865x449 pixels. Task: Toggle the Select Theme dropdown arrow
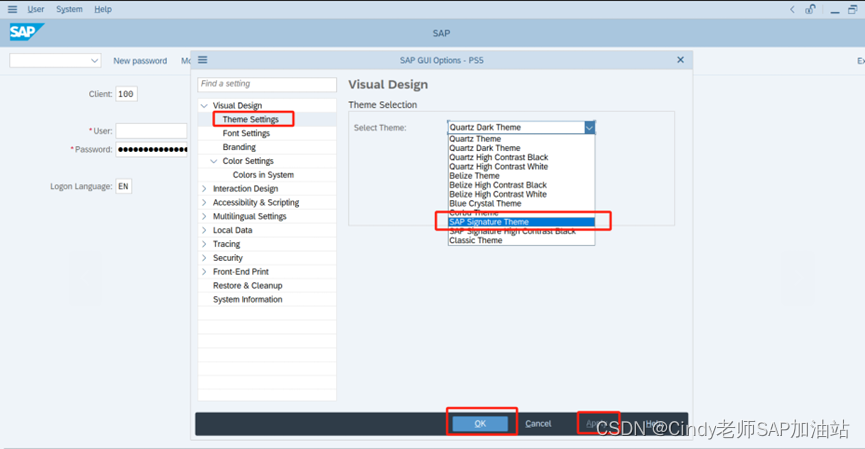(589, 127)
